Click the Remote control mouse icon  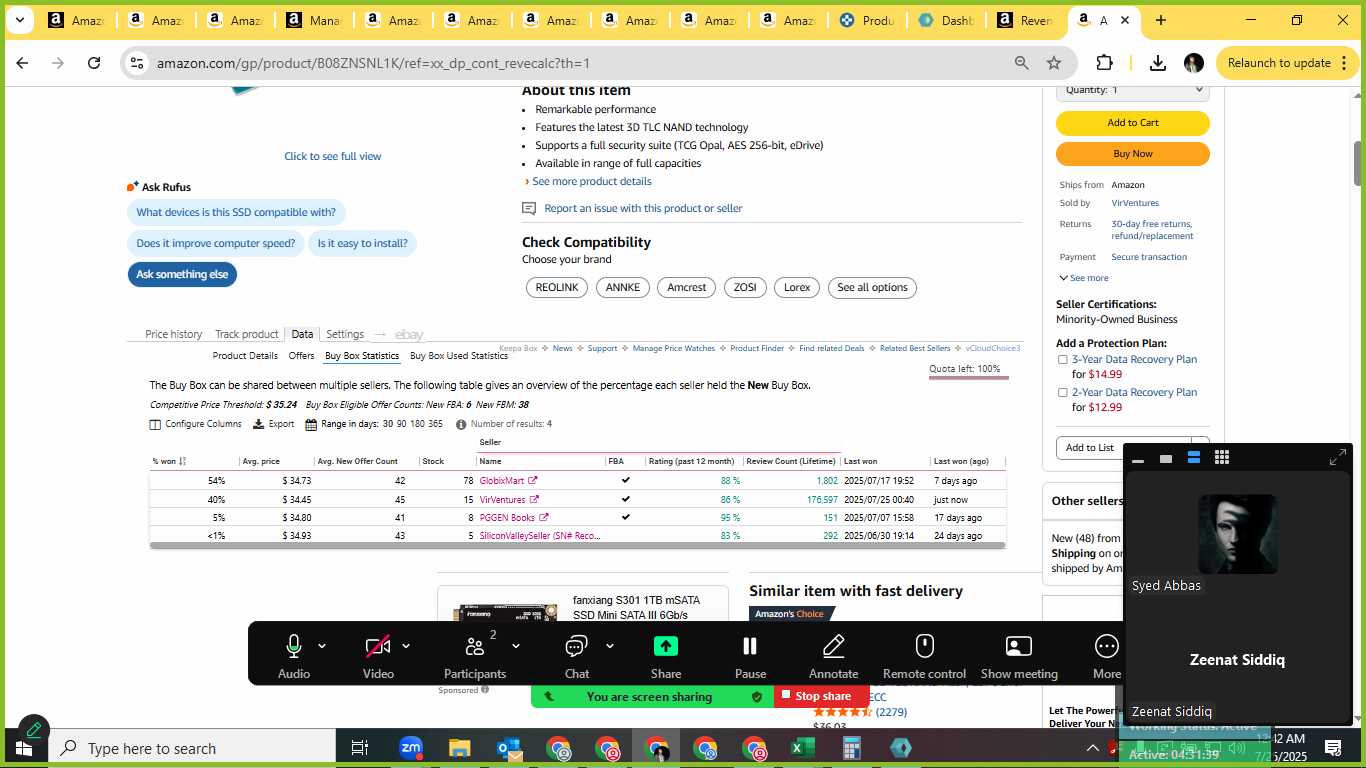point(925,646)
